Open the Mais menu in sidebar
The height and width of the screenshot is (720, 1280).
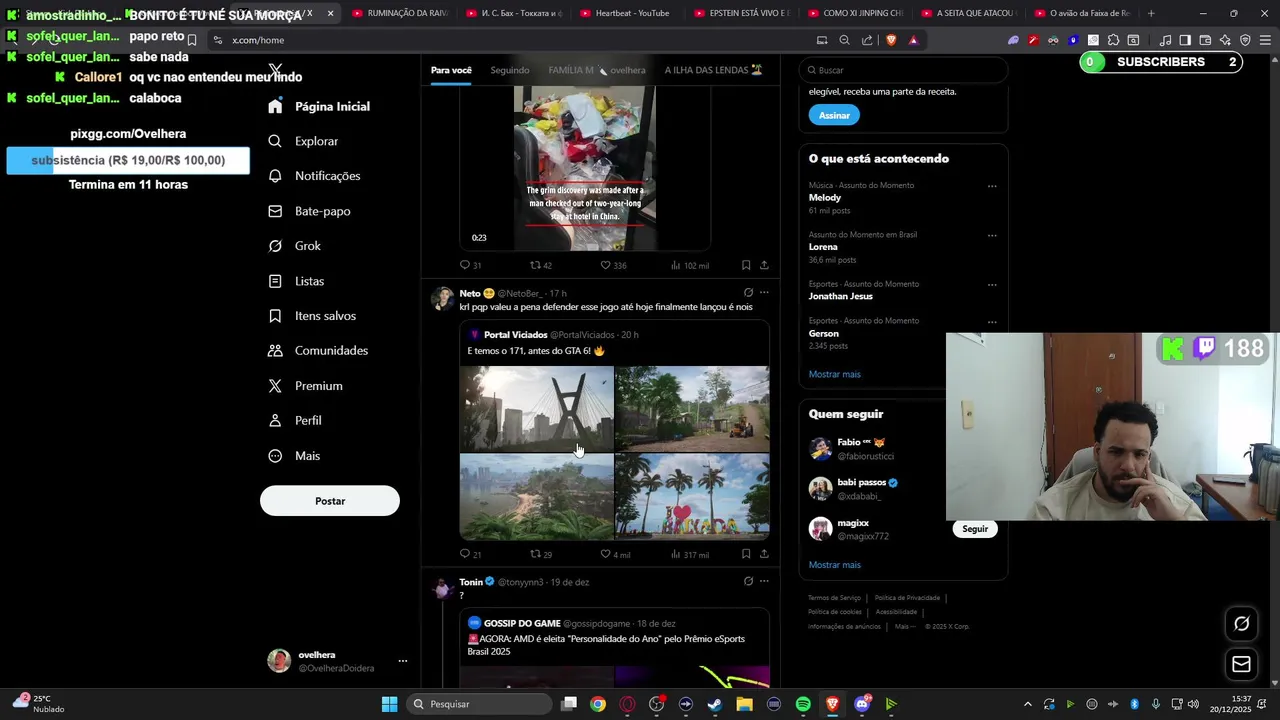point(294,456)
